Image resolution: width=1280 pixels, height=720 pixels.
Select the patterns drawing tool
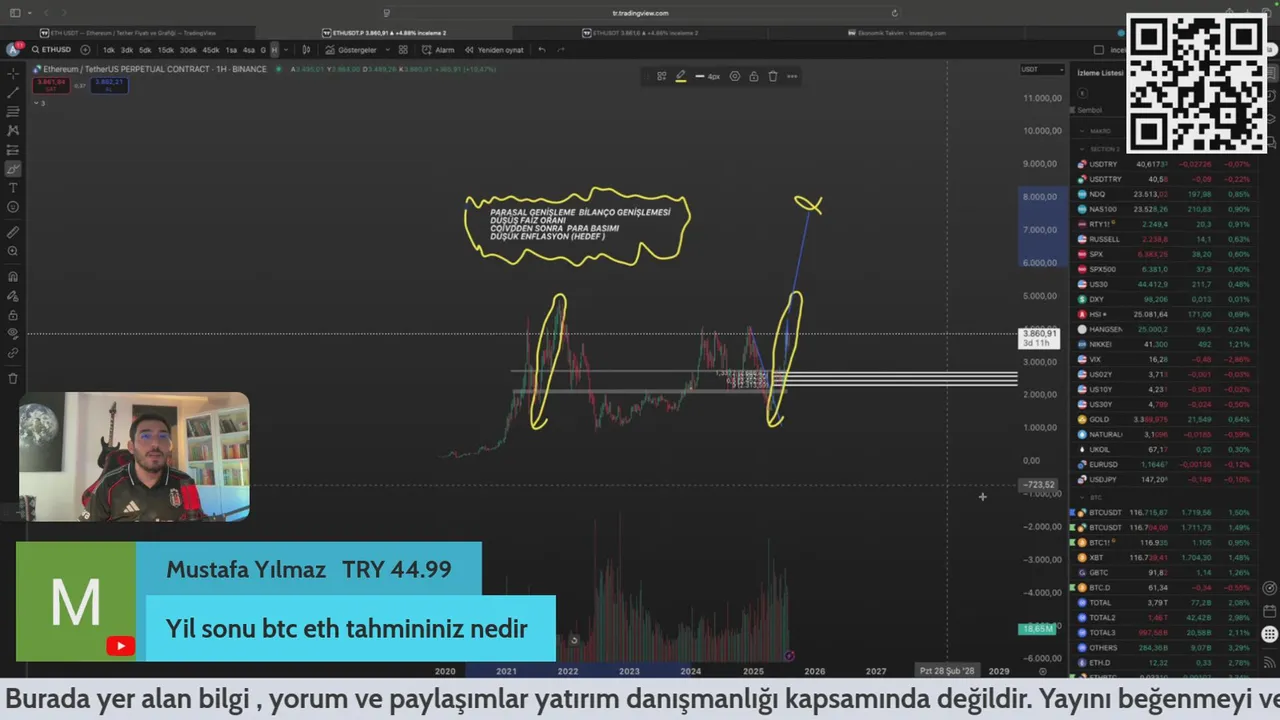pos(13,130)
